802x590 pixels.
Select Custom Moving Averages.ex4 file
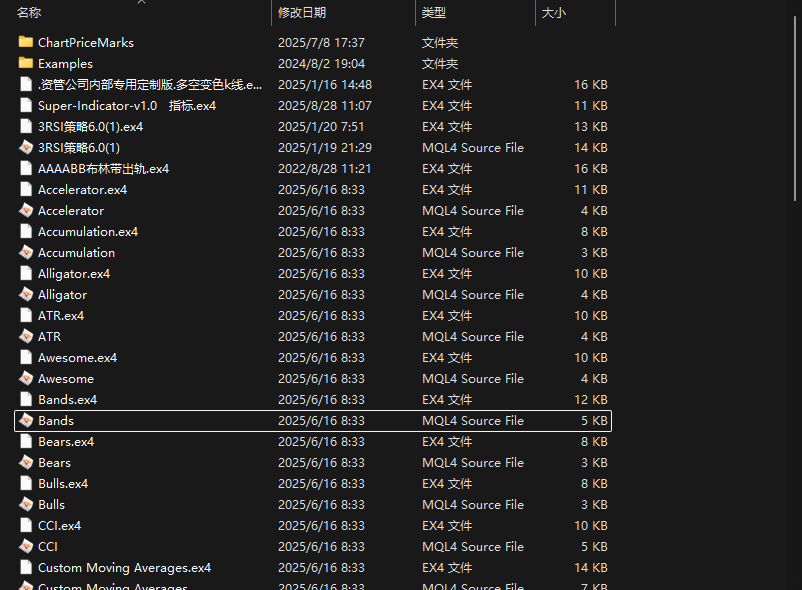point(124,567)
